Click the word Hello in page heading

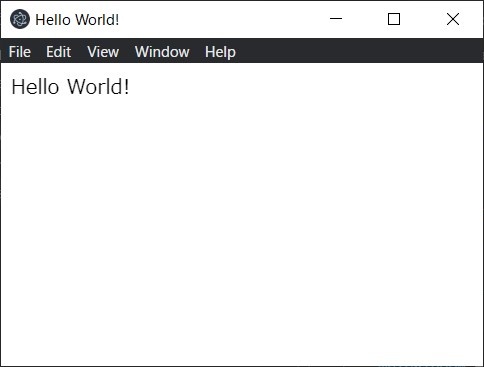pos(35,87)
